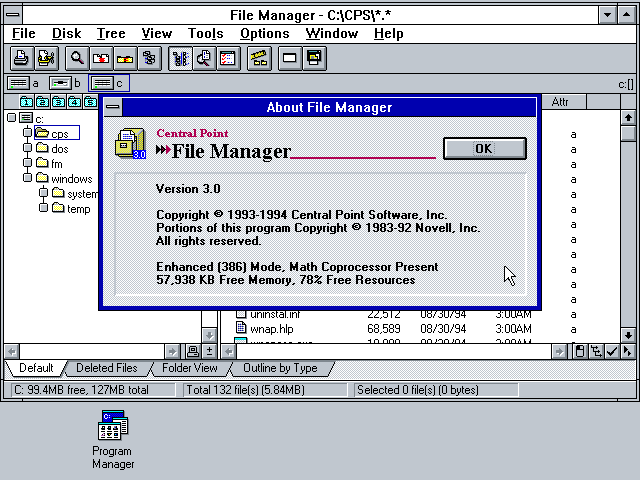This screenshot has width=640, height=480.
Task: Open the Tree menu
Action: pyautogui.click(x=111, y=33)
